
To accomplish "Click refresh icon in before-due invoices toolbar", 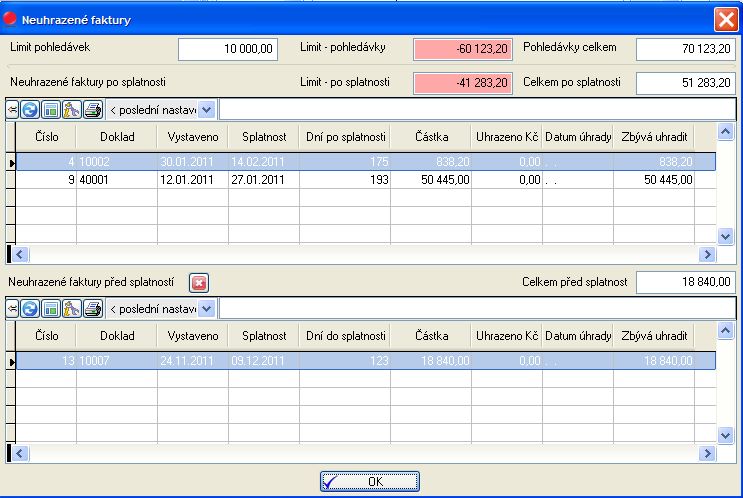I will [x=30, y=308].
